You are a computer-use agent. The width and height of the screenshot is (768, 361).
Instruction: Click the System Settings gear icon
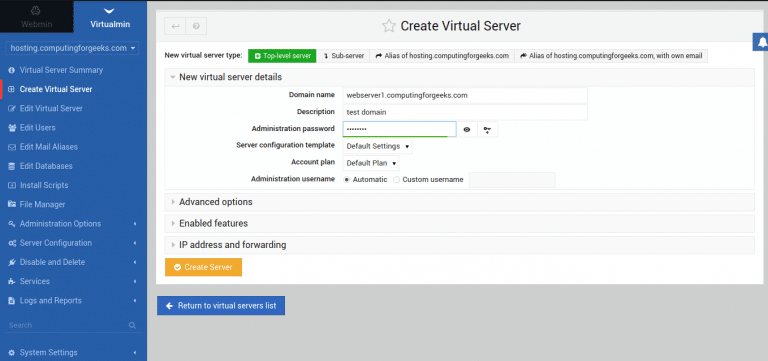pos(11,353)
